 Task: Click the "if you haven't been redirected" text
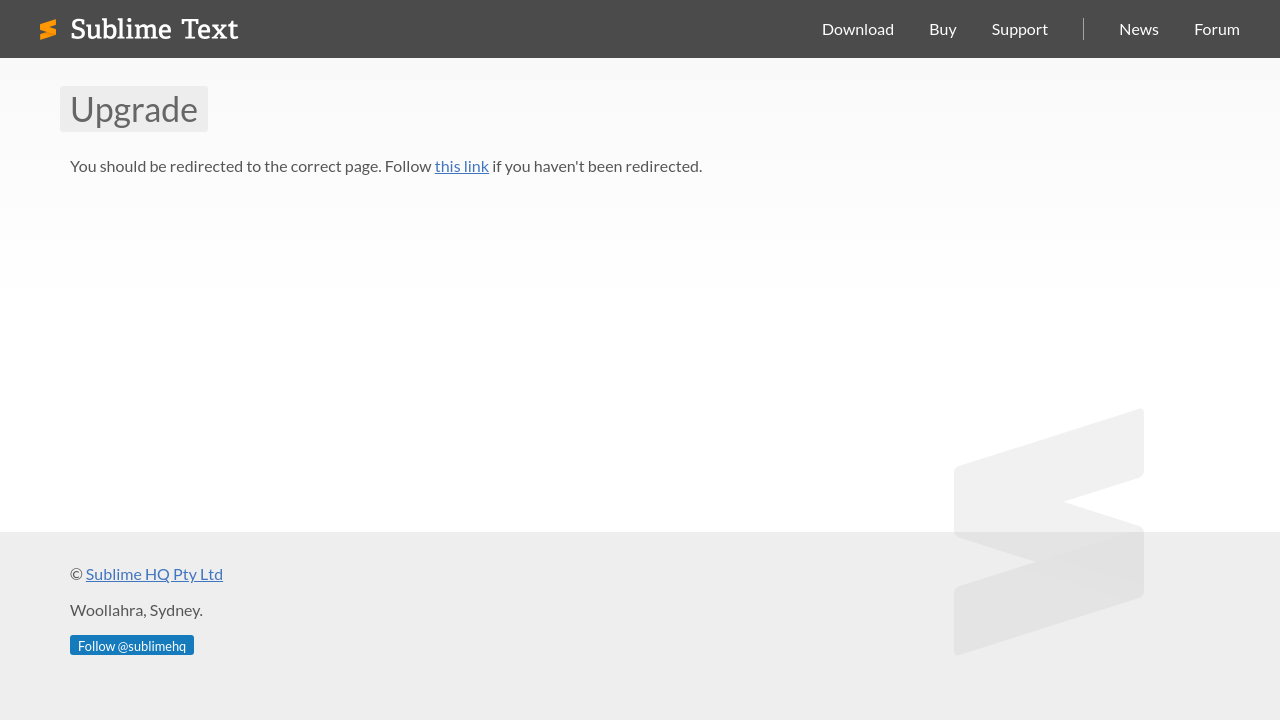point(597,166)
